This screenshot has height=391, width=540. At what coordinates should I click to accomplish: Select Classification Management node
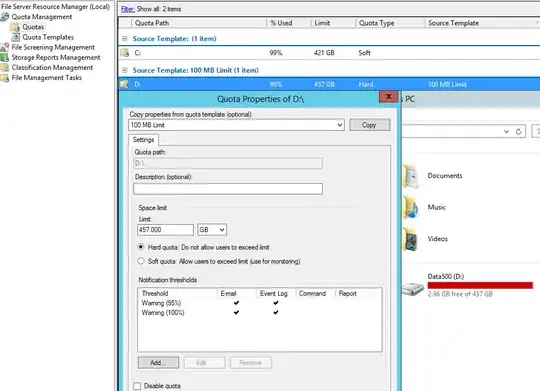point(52,68)
